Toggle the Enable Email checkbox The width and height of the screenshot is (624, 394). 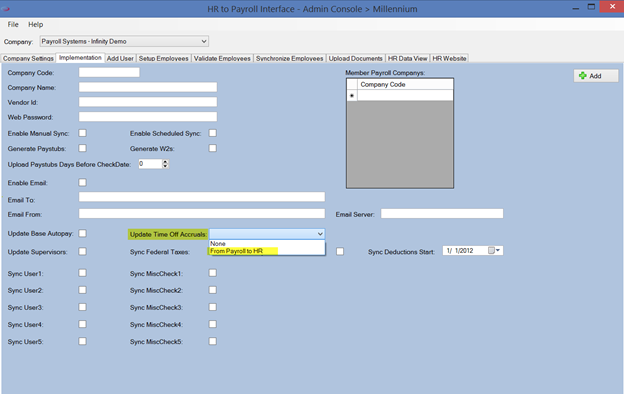tap(82, 182)
